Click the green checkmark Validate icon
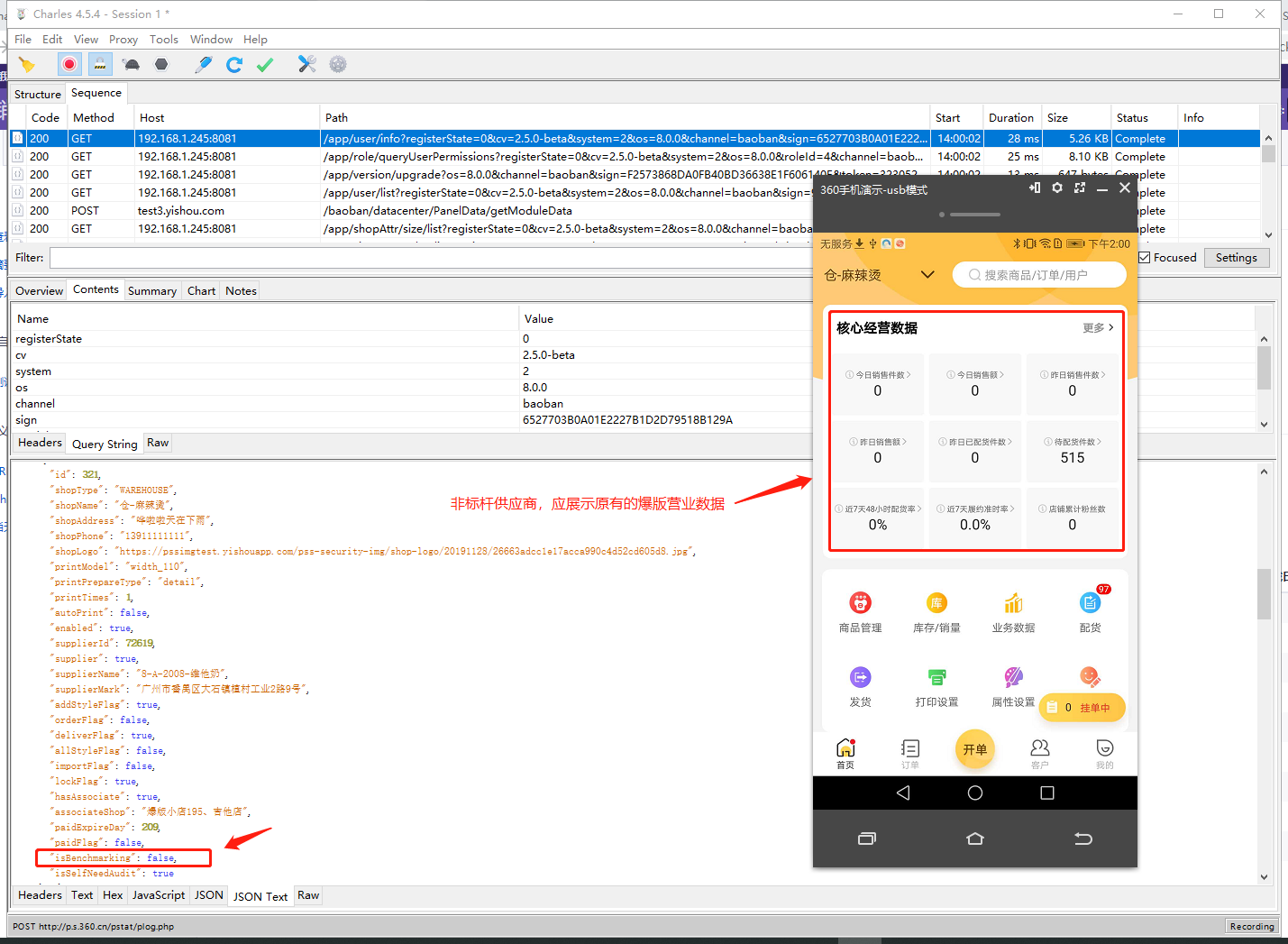 coord(265,64)
